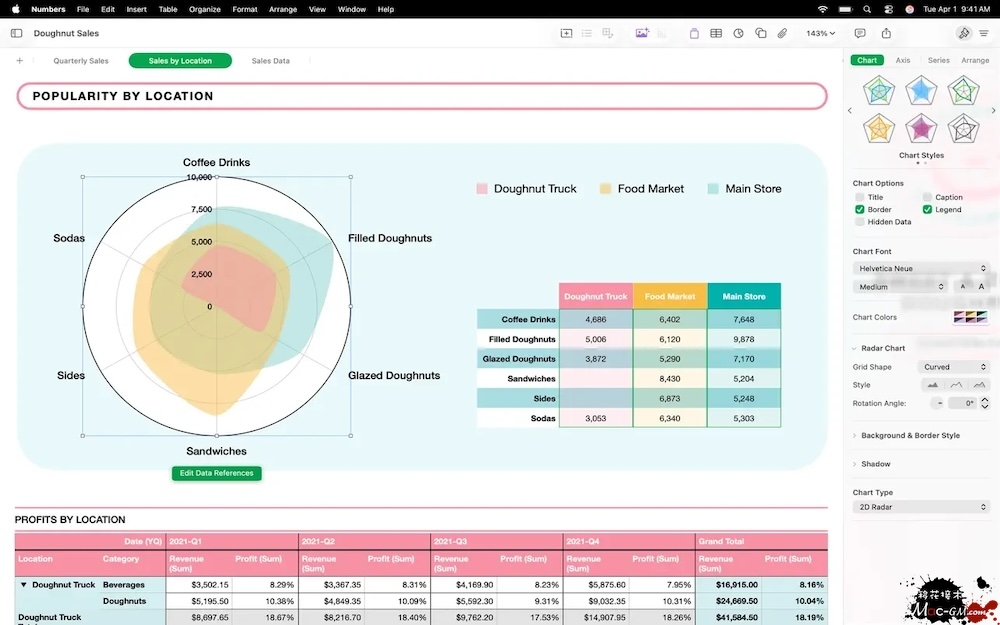Click the Share icon in toolbar
The height and width of the screenshot is (625, 1000).
[886, 33]
